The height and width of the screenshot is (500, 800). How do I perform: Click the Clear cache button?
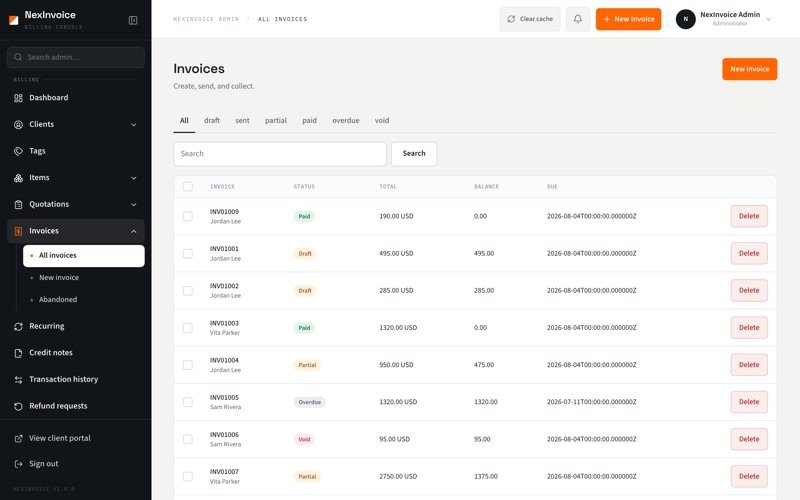pyautogui.click(x=530, y=19)
